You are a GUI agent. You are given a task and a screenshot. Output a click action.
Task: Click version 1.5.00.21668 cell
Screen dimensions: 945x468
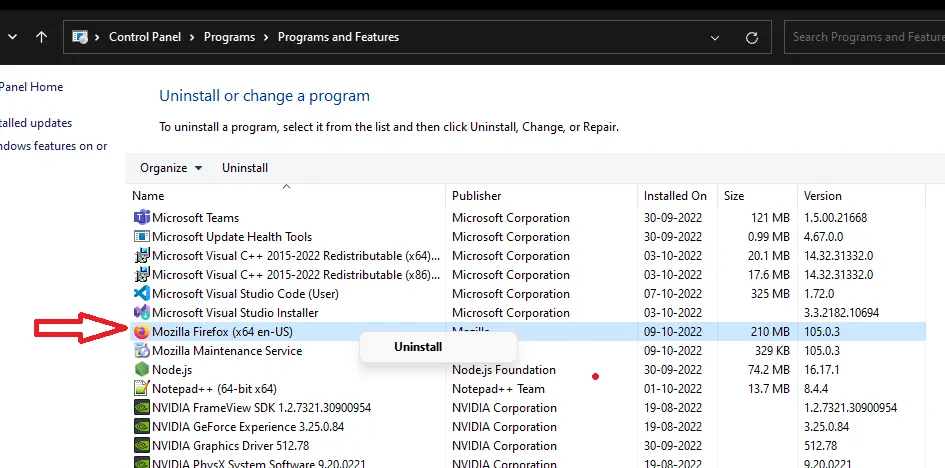(835, 217)
